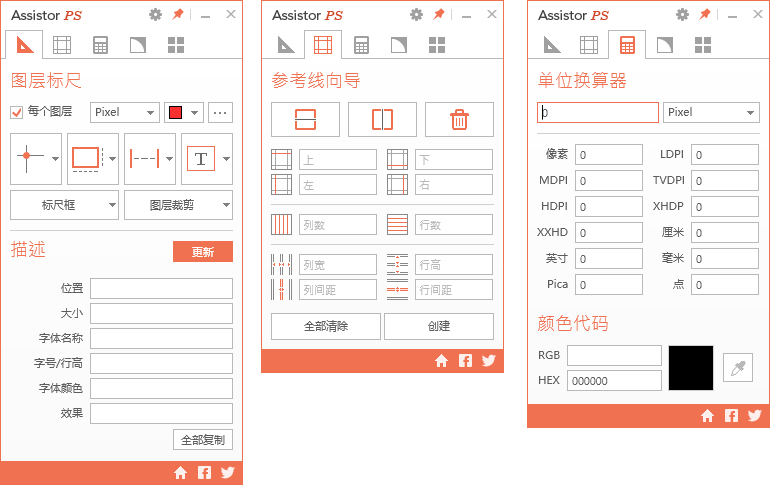The width and height of the screenshot is (770, 485).
Task: Click top margin guide icon
Action: pyautogui.click(x=281, y=160)
